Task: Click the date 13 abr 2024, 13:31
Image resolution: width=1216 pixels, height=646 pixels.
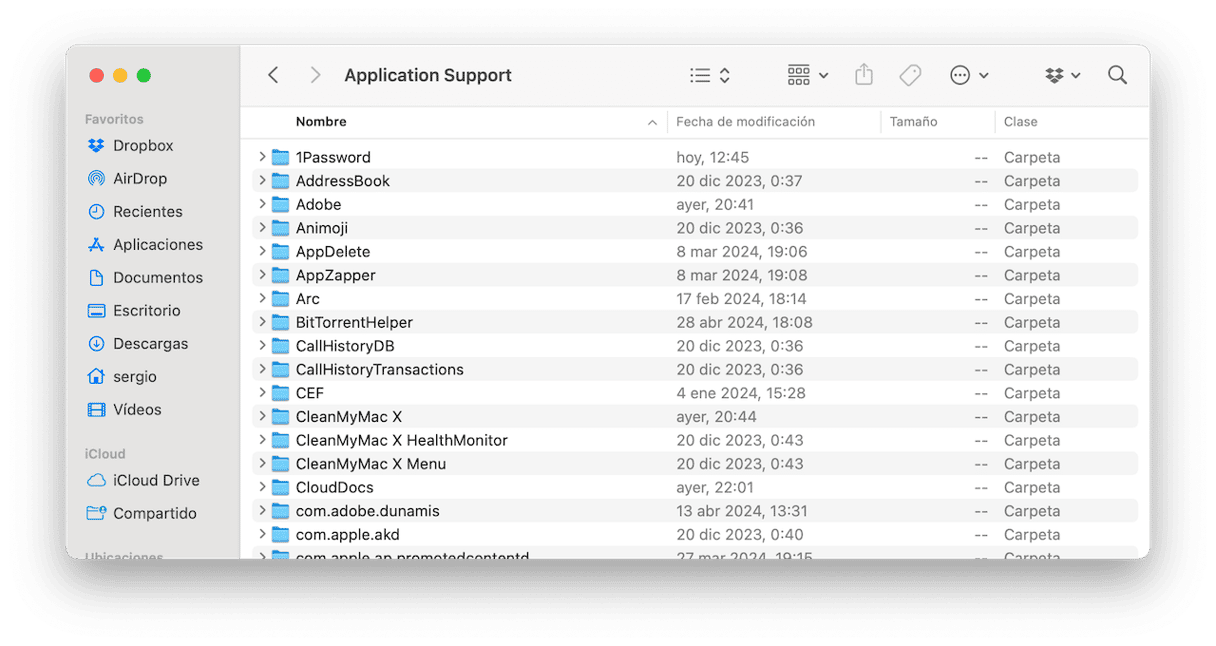Action: click(741, 511)
